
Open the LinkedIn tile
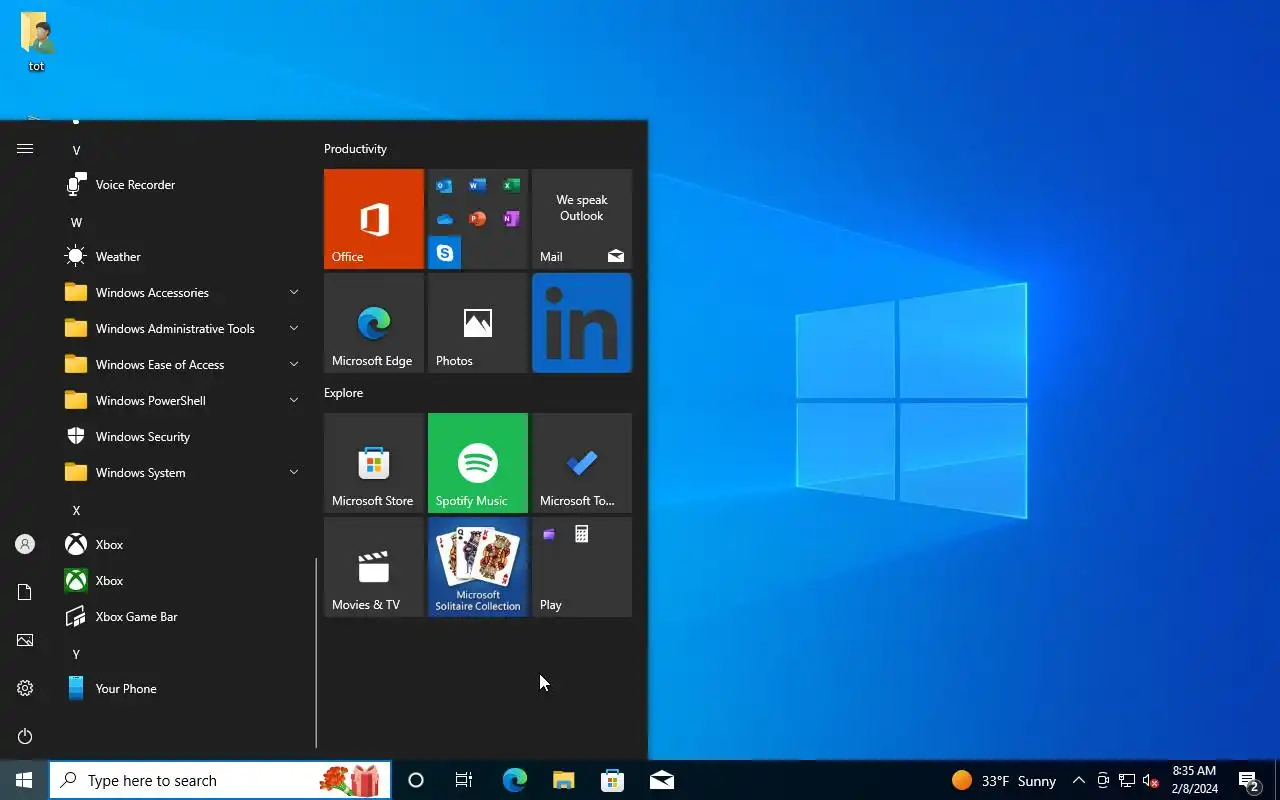582,323
